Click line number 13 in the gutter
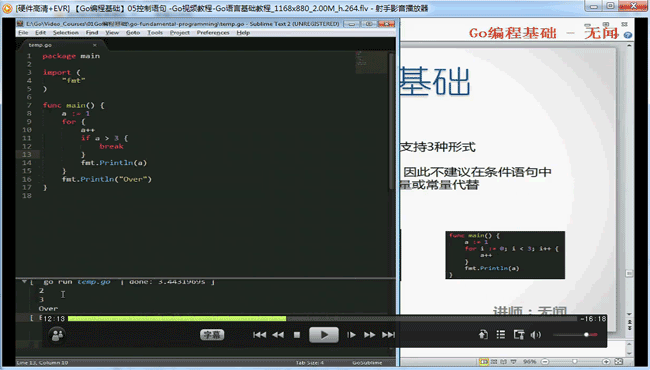650x370 pixels. 27,154
